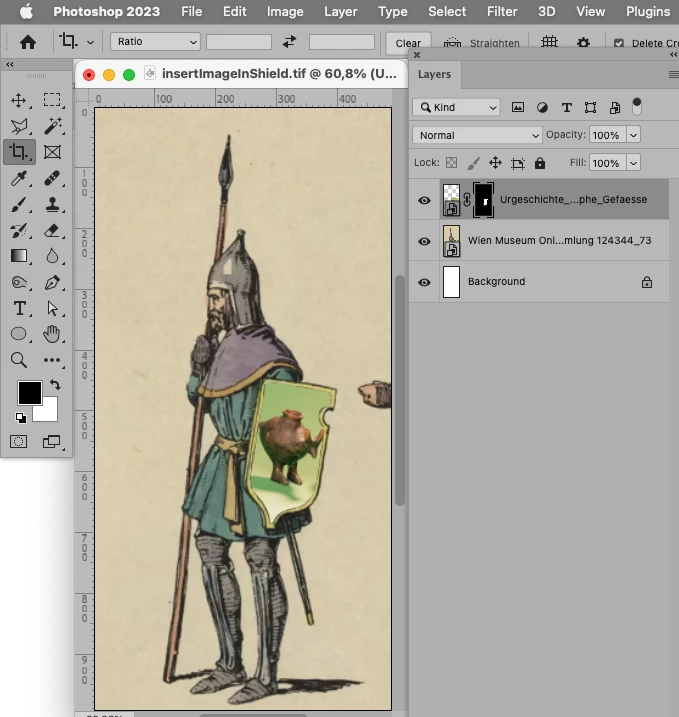Switch to the Layers panel tab
679x717 pixels.
(434, 74)
